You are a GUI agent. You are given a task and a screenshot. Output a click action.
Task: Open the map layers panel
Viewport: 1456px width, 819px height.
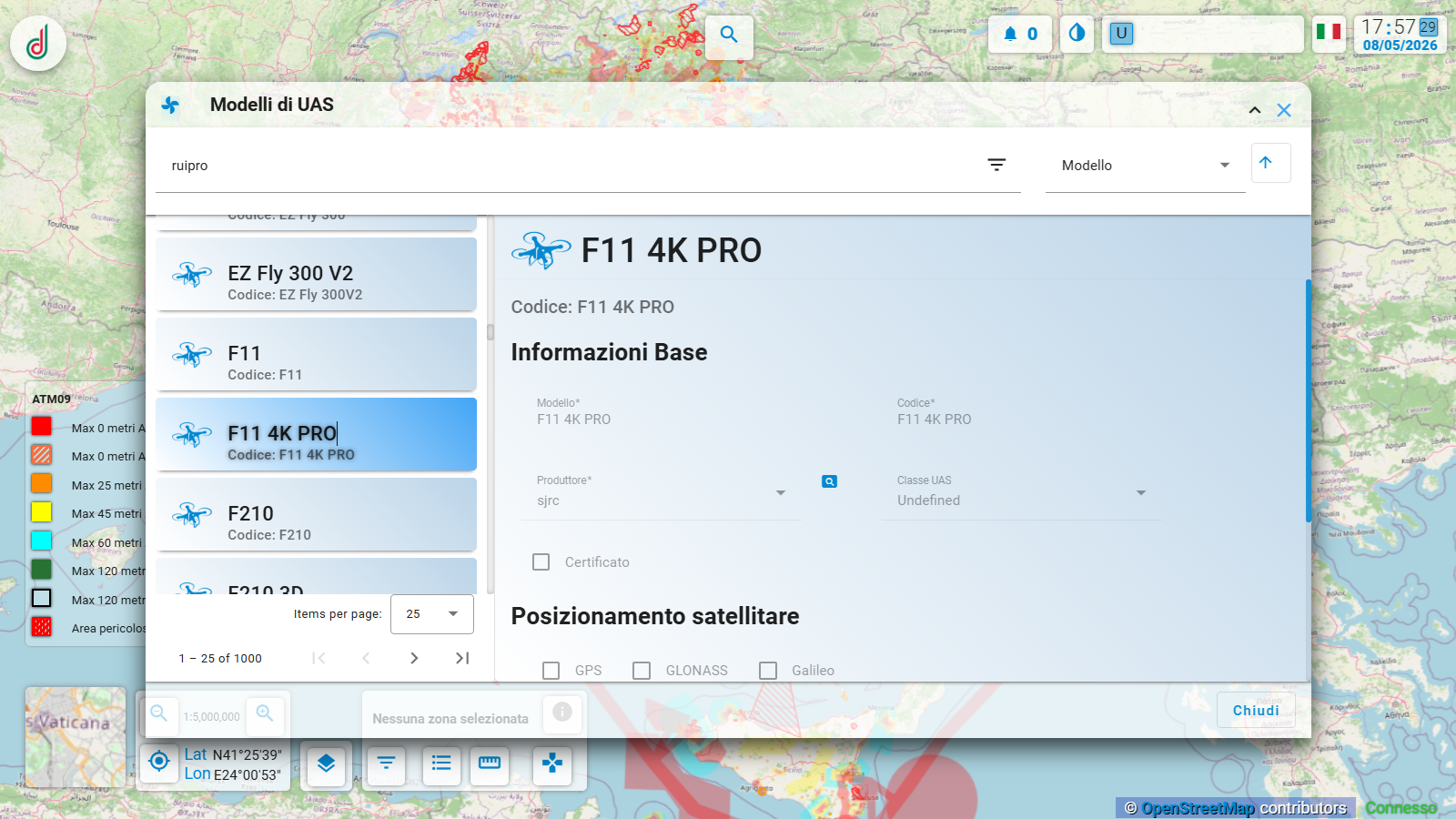coord(326,763)
